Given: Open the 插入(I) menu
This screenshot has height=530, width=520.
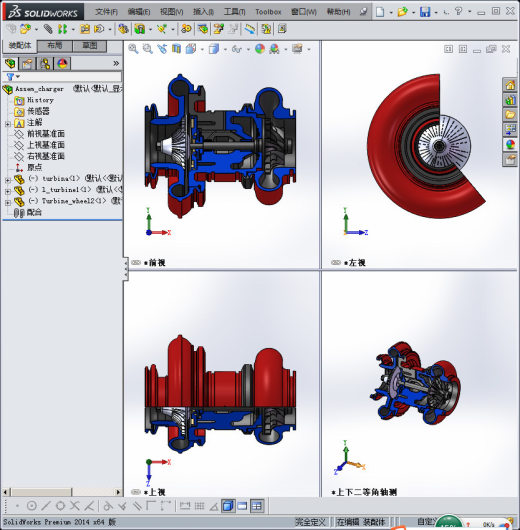Looking at the screenshot, I should click(203, 12).
